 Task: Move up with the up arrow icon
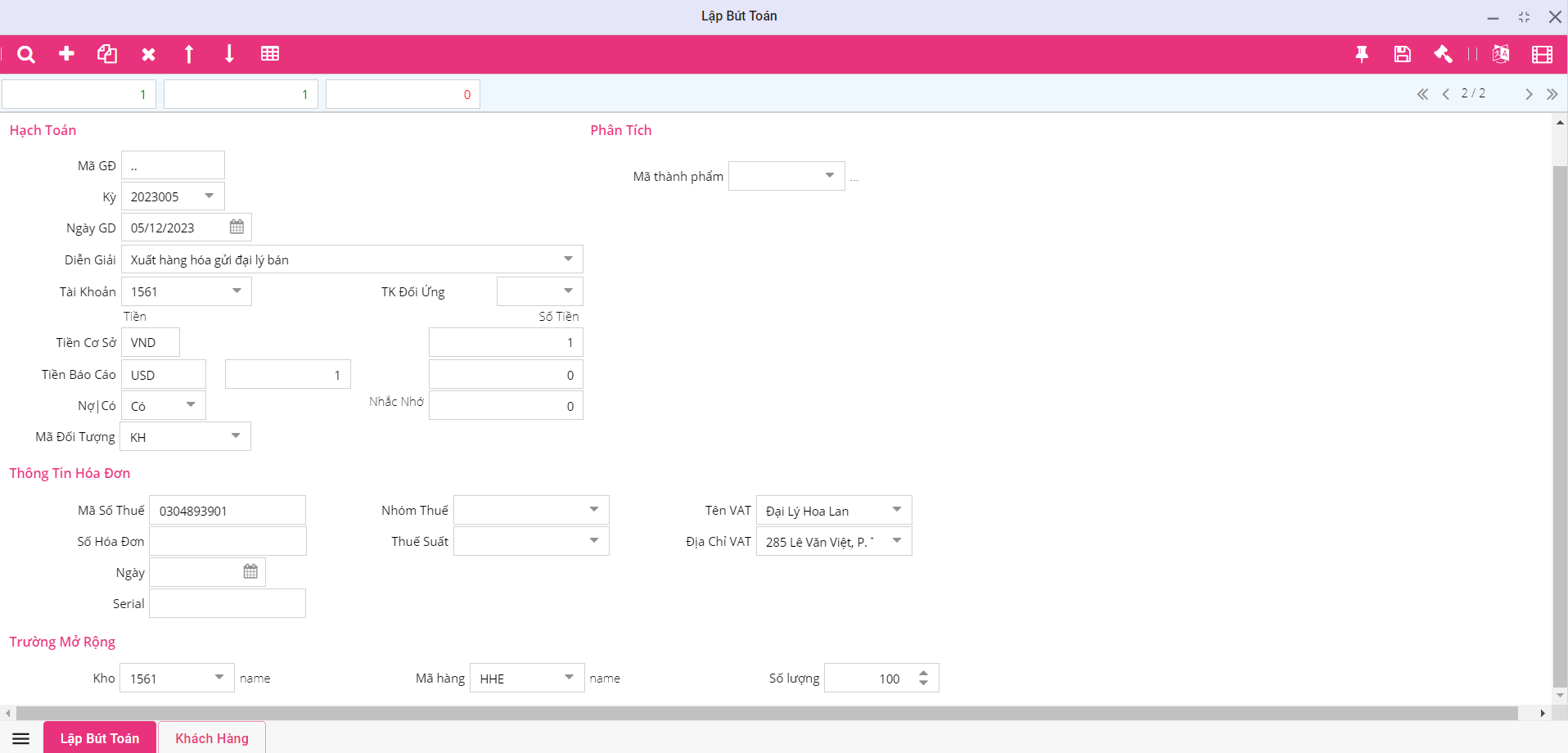[189, 54]
